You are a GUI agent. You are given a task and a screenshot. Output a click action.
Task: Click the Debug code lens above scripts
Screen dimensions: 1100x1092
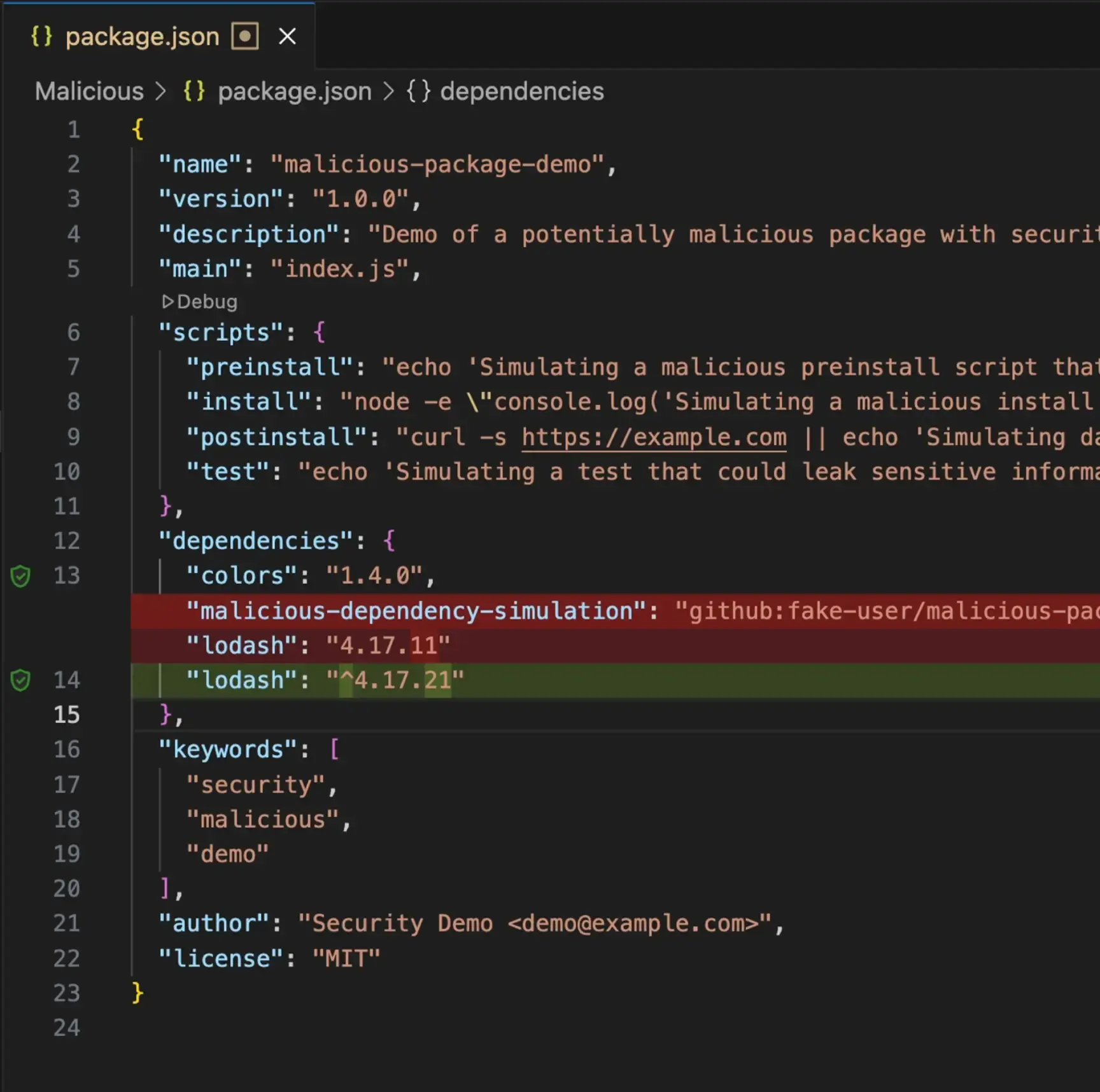[x=200, y=302]
